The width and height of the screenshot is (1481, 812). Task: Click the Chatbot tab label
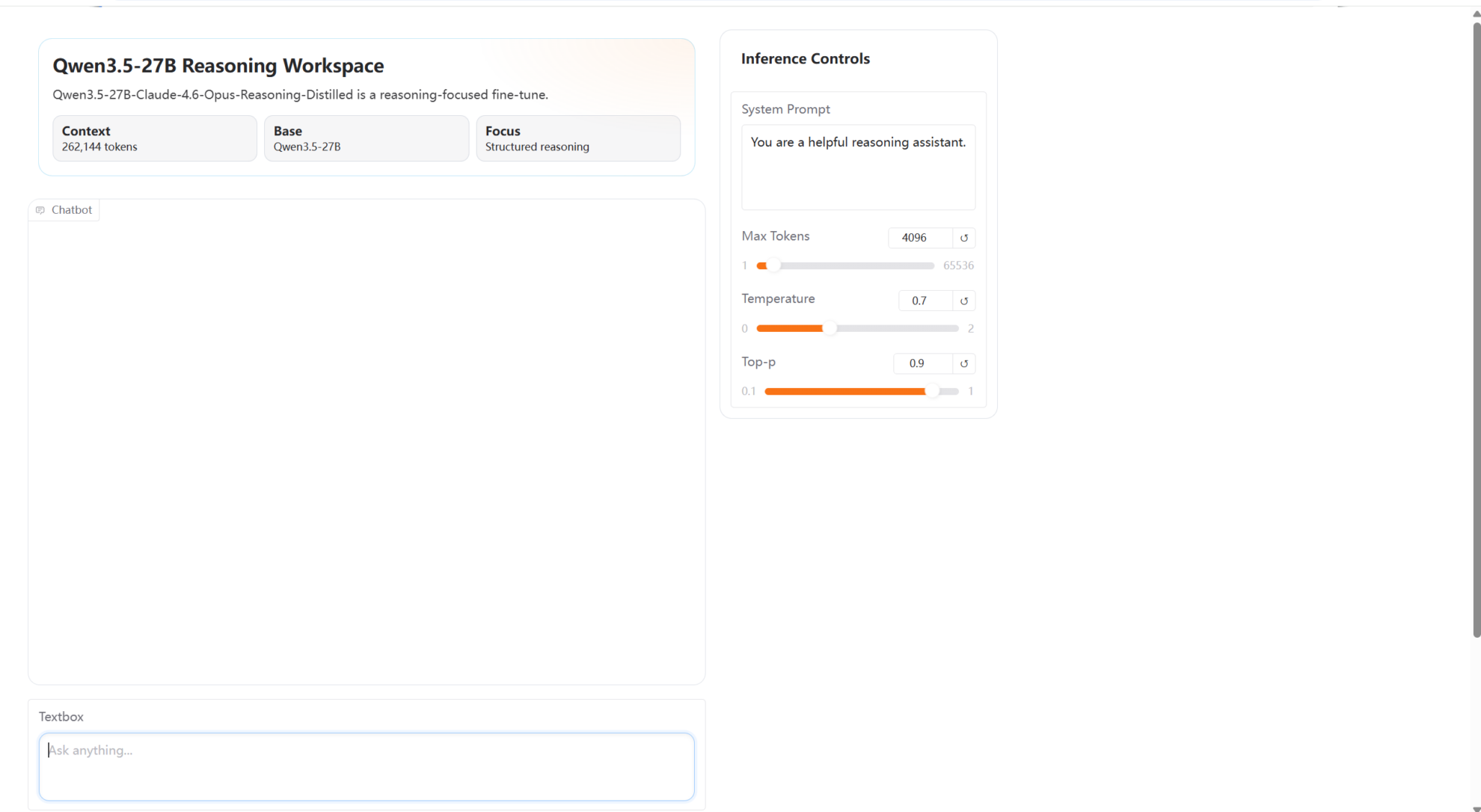click(x=71, y=210)
